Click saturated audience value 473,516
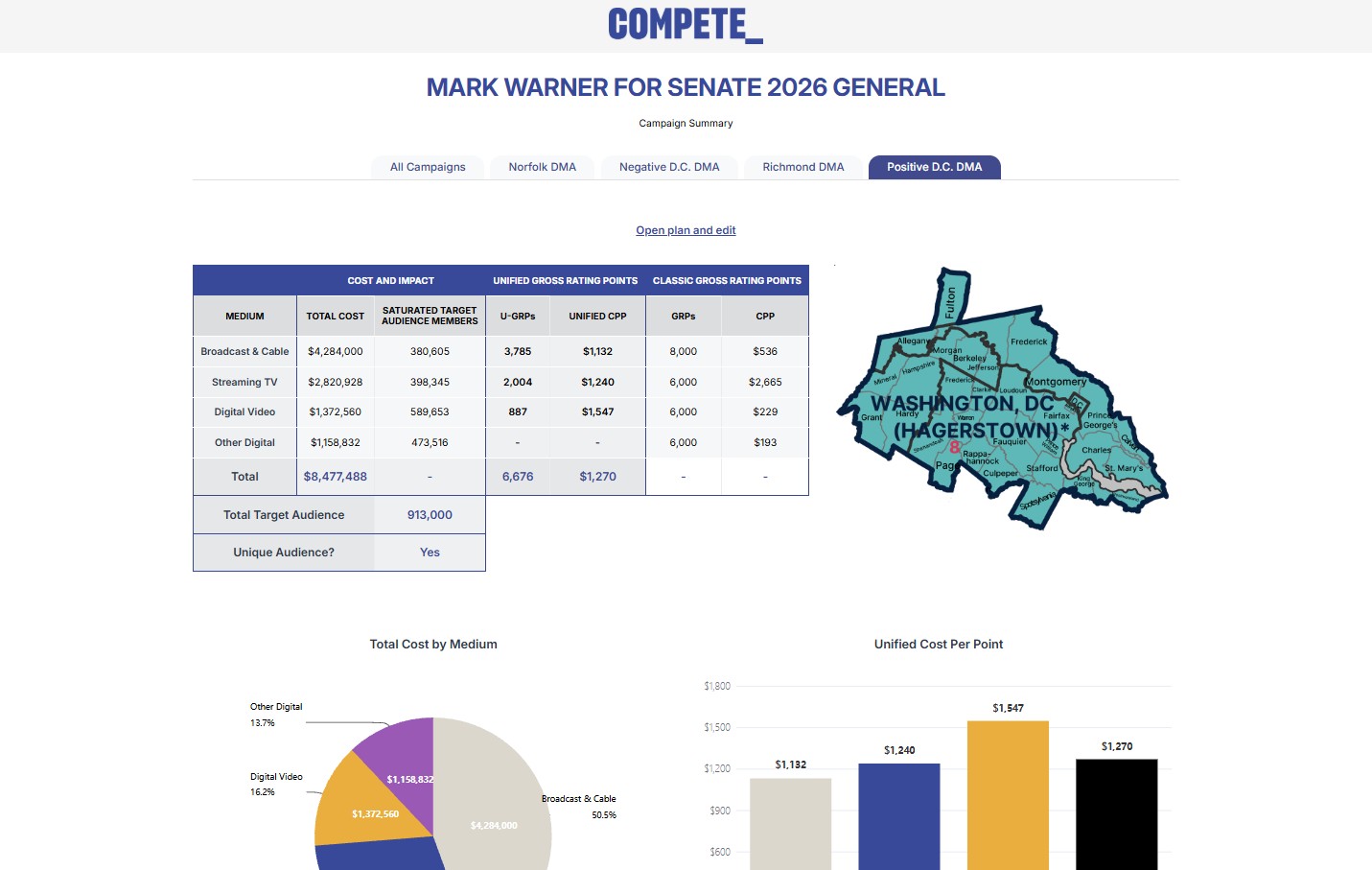1372x870 pixels. 430,443
